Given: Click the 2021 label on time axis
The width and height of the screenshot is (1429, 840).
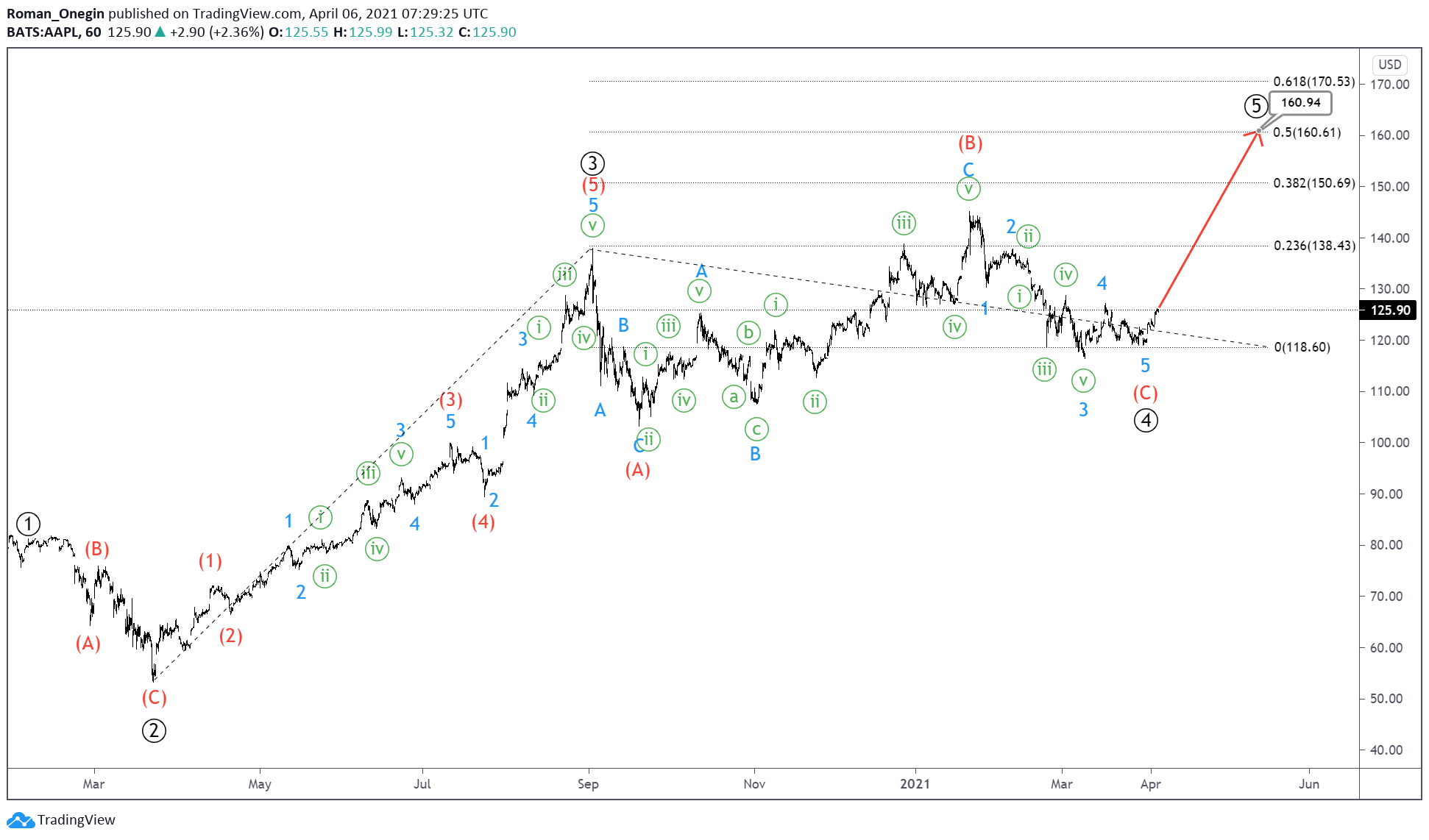Looking at the screenshot, I should (915, 784).
